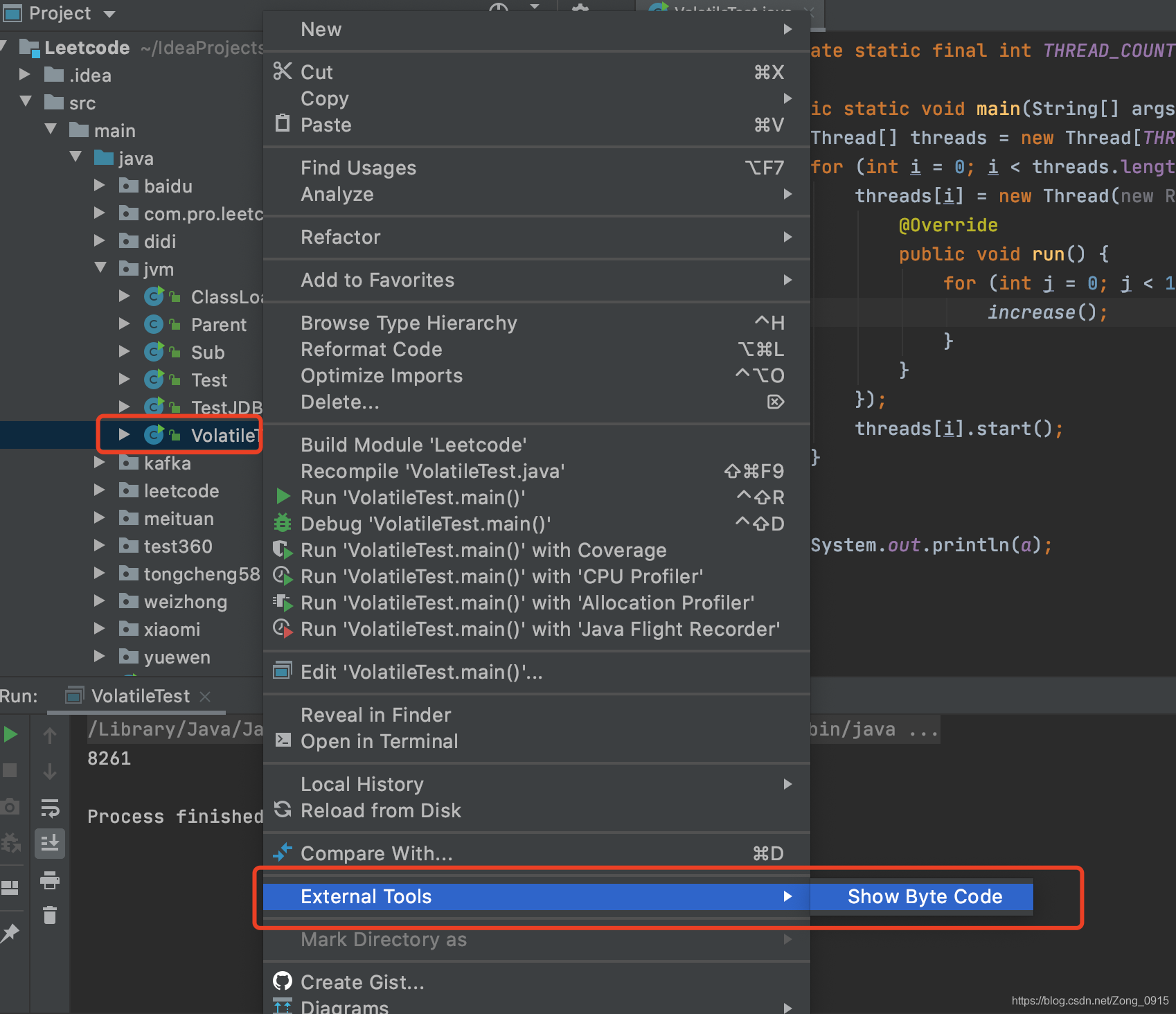The height and width of the screenshot is (1014, 1176).
Task: Collapse the src folder
Action: click(x=26, y=102)
